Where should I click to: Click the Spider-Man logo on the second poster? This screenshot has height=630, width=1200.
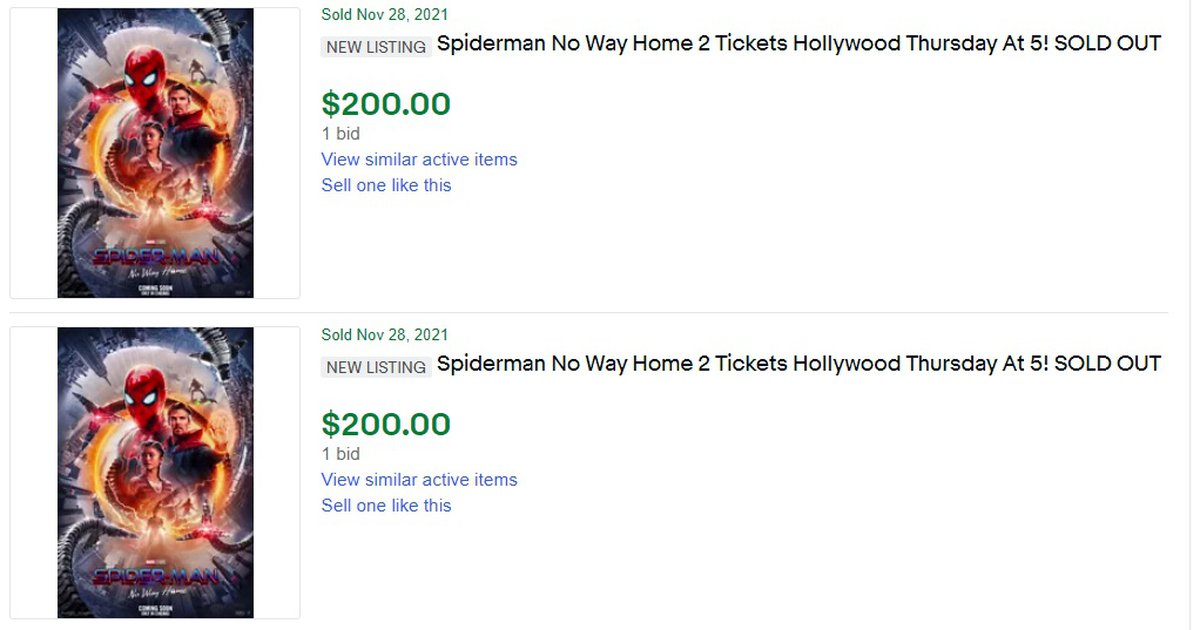click(x=153, y=576)
